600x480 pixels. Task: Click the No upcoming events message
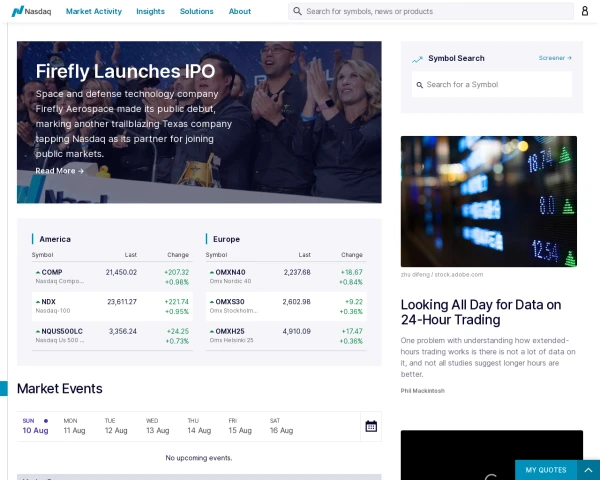[199, 458]
